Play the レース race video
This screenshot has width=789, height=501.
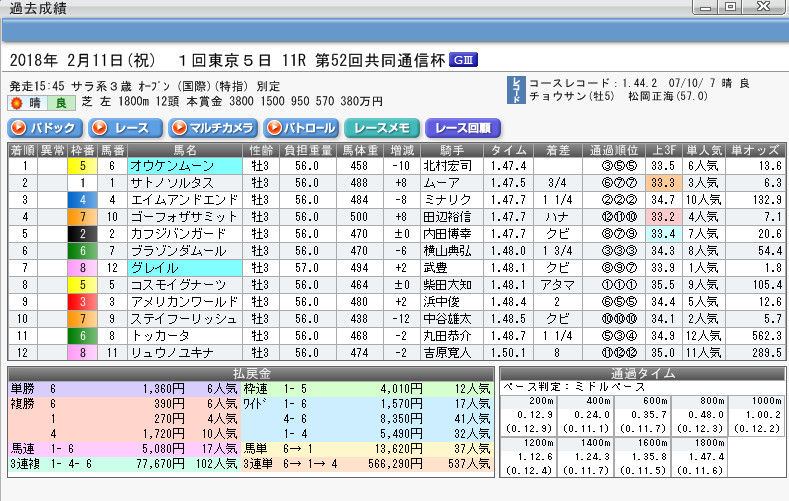click(125, 128)
